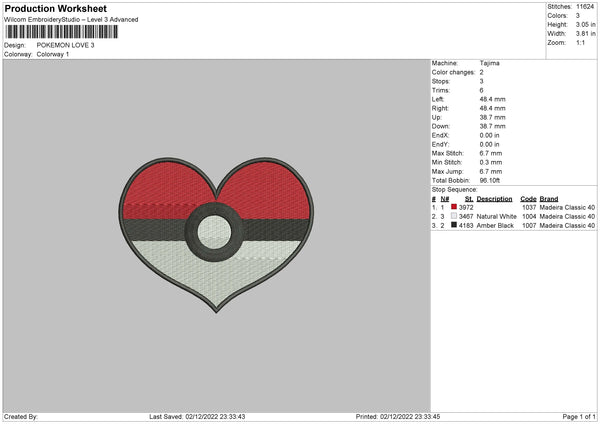
Task: Select the Colorway 1 value
Action: click(53, 54)
